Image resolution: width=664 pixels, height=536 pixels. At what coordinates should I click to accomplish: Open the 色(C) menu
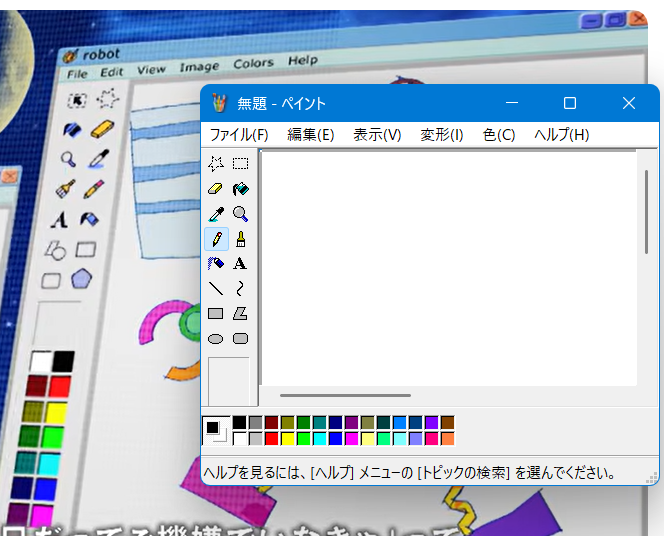point(499,135)
